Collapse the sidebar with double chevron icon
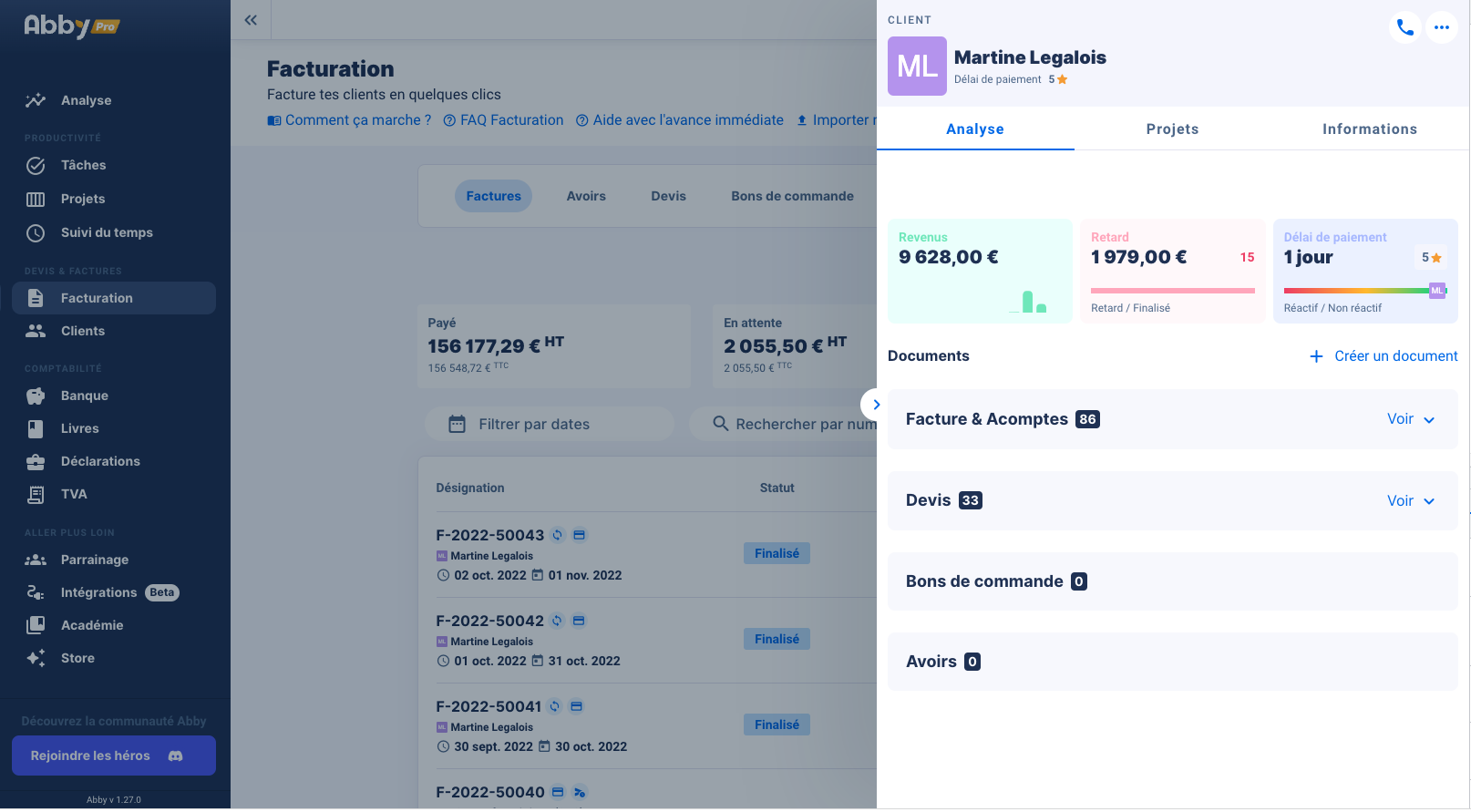1471x812 pixels. [251, 20]
